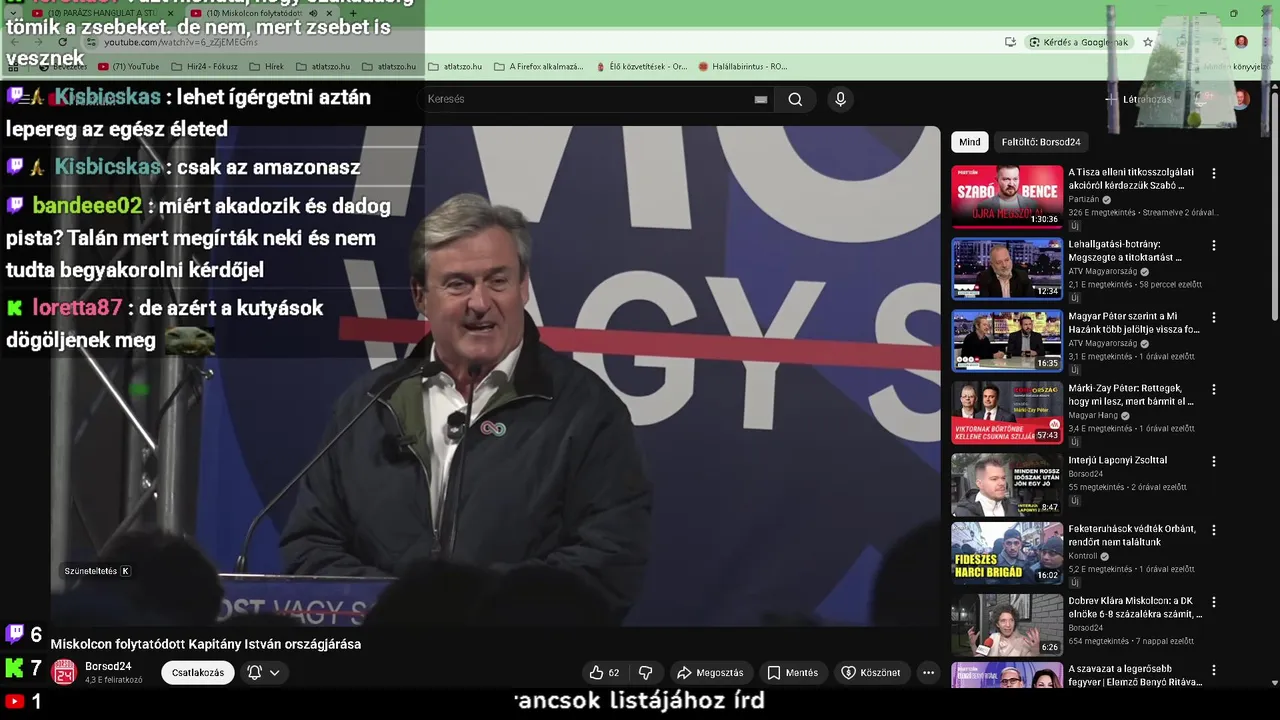
Task: Click the magnifier search button
Action: (795, 99)
